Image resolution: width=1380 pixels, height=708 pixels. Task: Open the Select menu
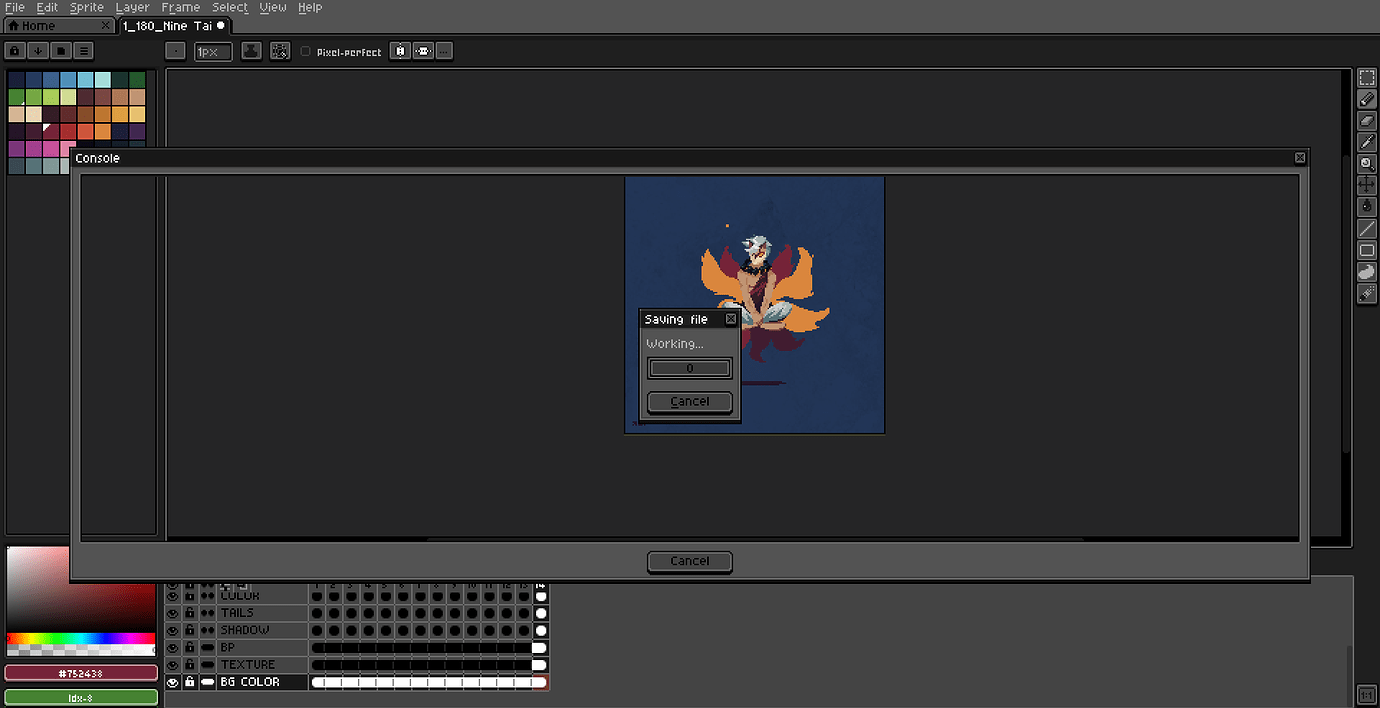230,7
